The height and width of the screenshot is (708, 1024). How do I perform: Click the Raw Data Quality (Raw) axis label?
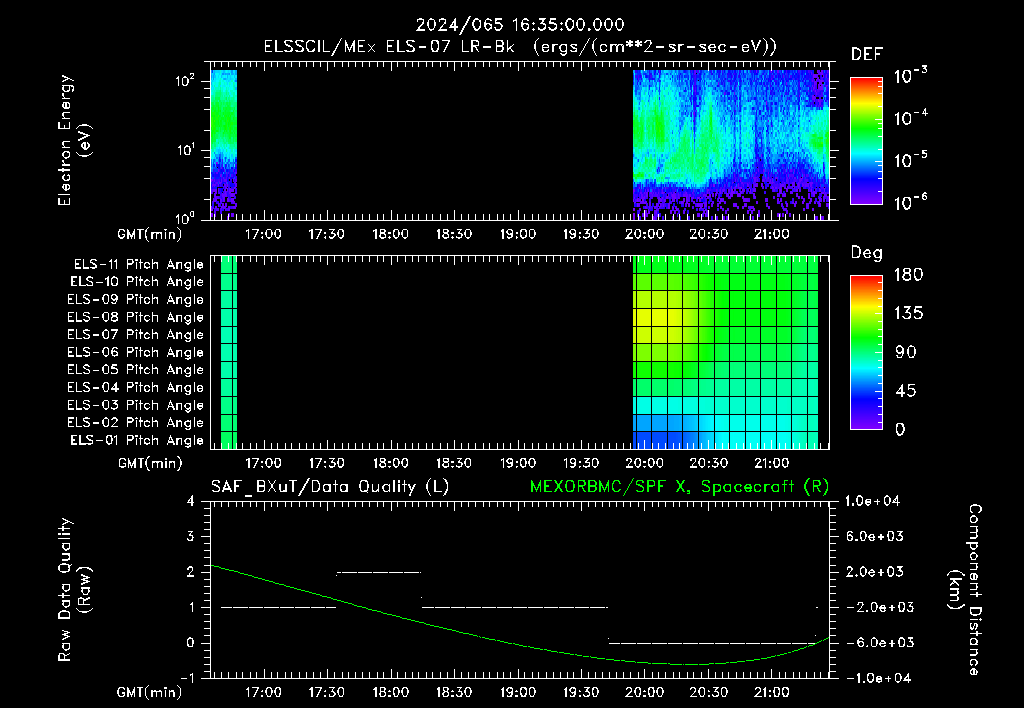tap(74, 590)
